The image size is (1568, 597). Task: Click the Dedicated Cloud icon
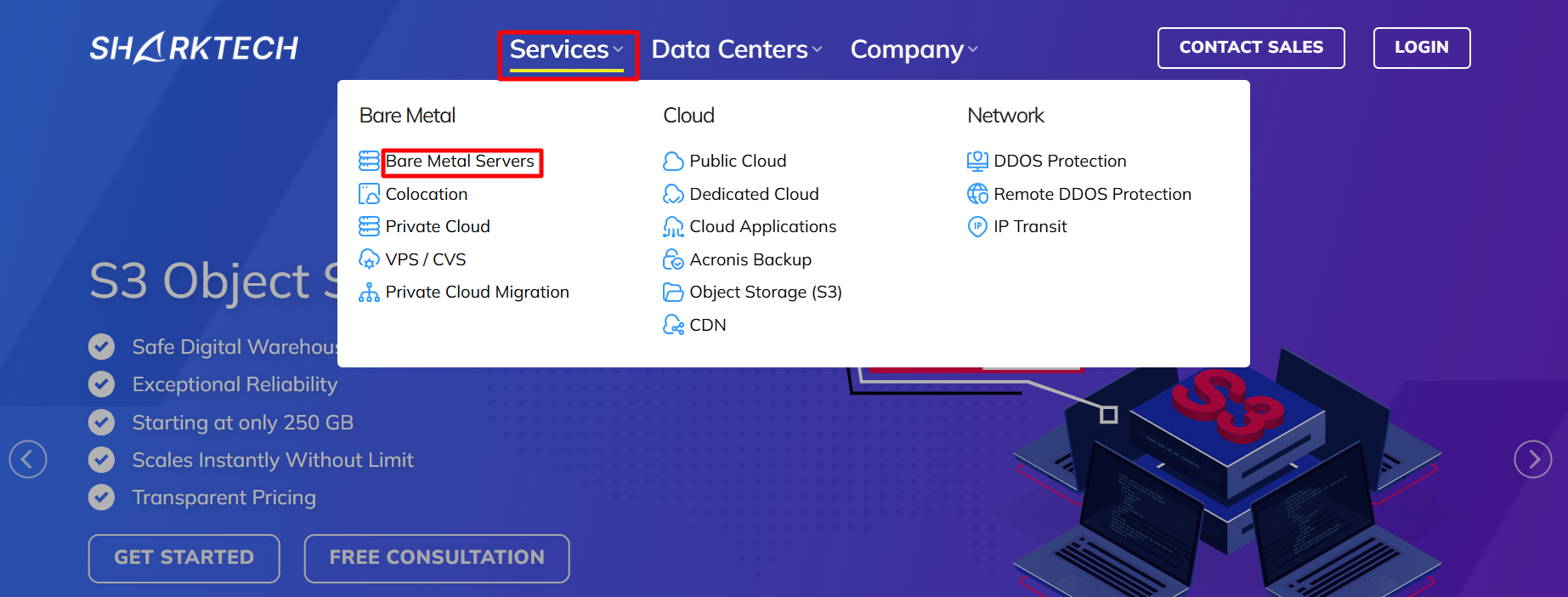673,194
